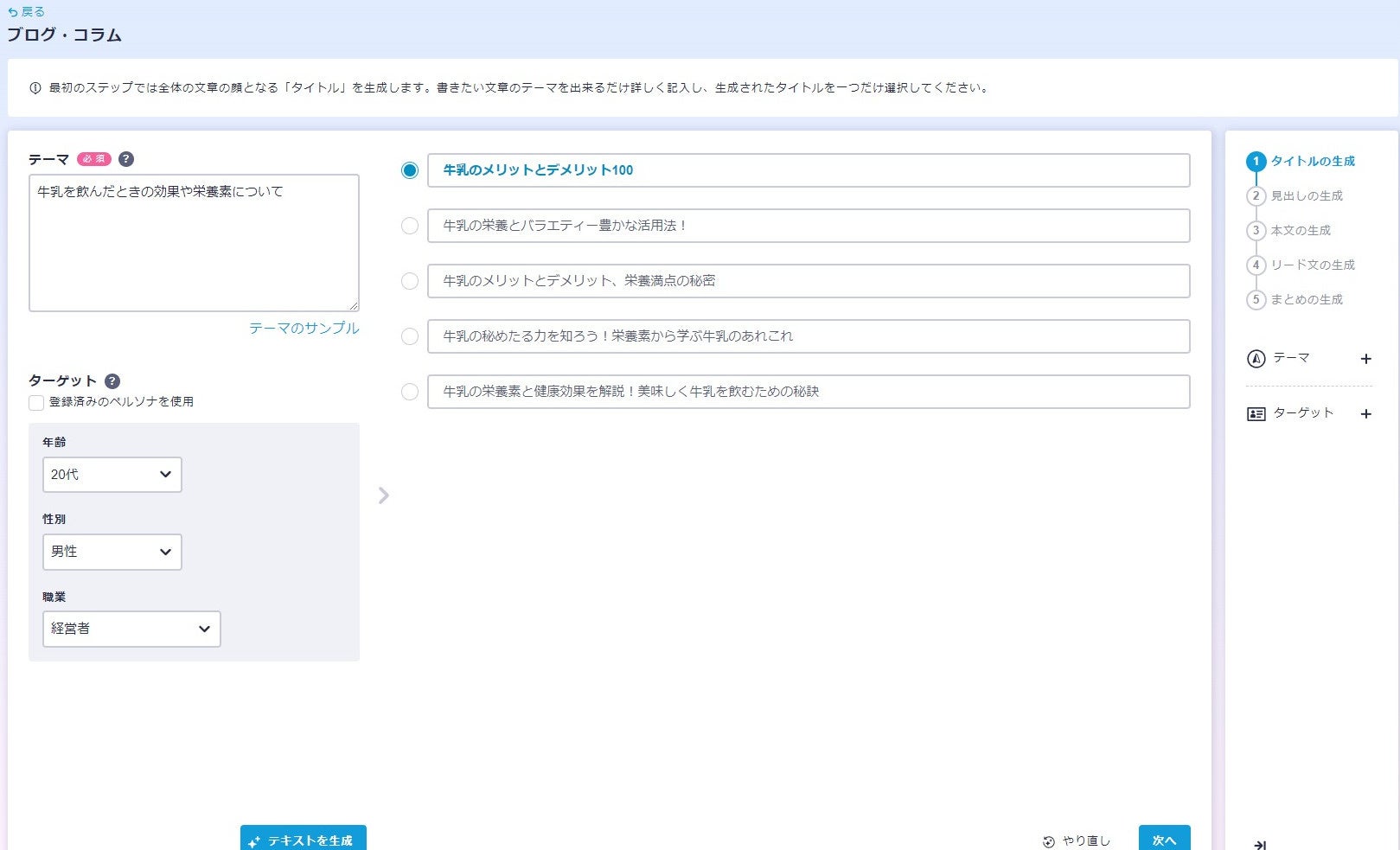Select radio for 牛乳の秘めたる力を知ろう title
This screenshot has height=850, width=1400.
click(x=410, y=336)
